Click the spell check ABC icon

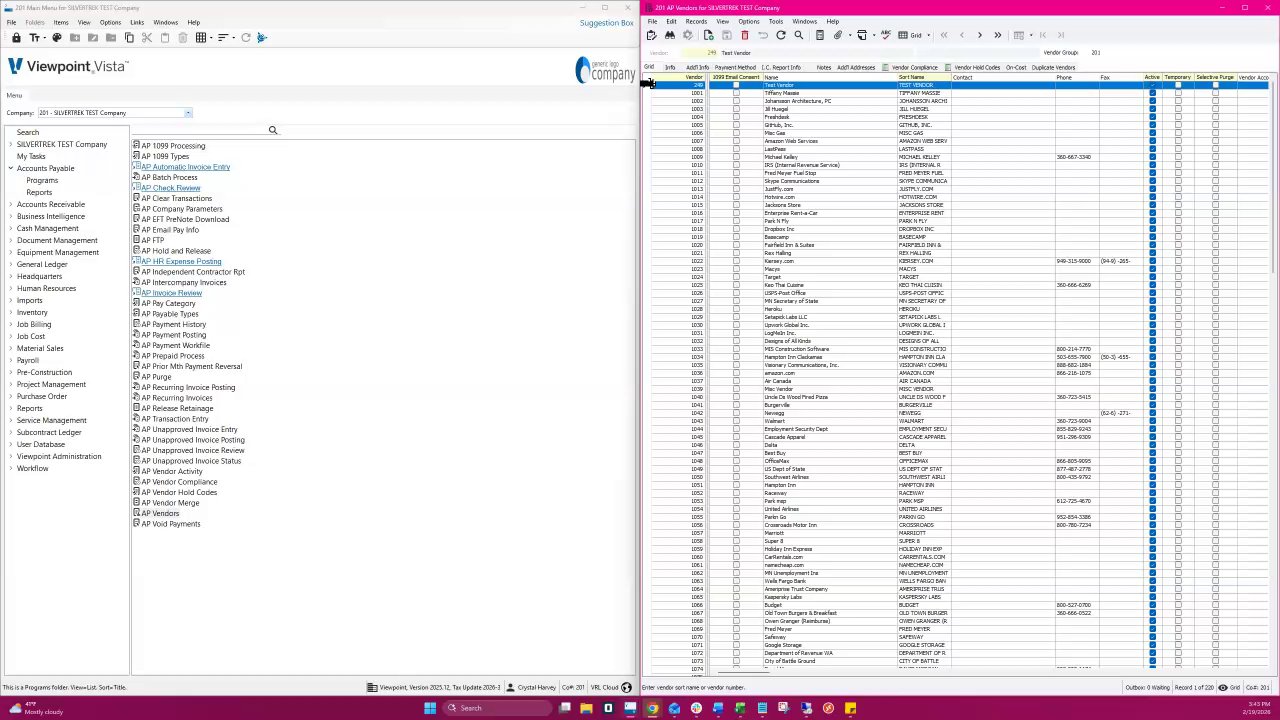[886, 35]
